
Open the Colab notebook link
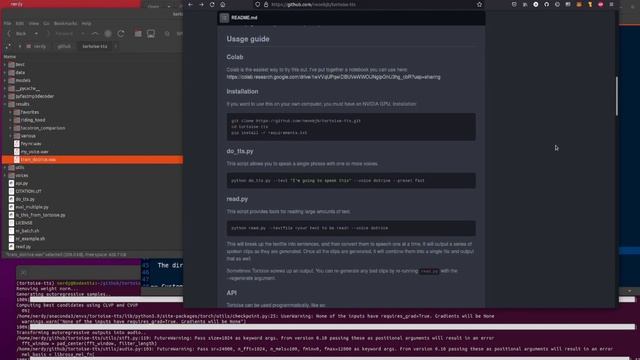pyautogui.click(x=333, y=77)
